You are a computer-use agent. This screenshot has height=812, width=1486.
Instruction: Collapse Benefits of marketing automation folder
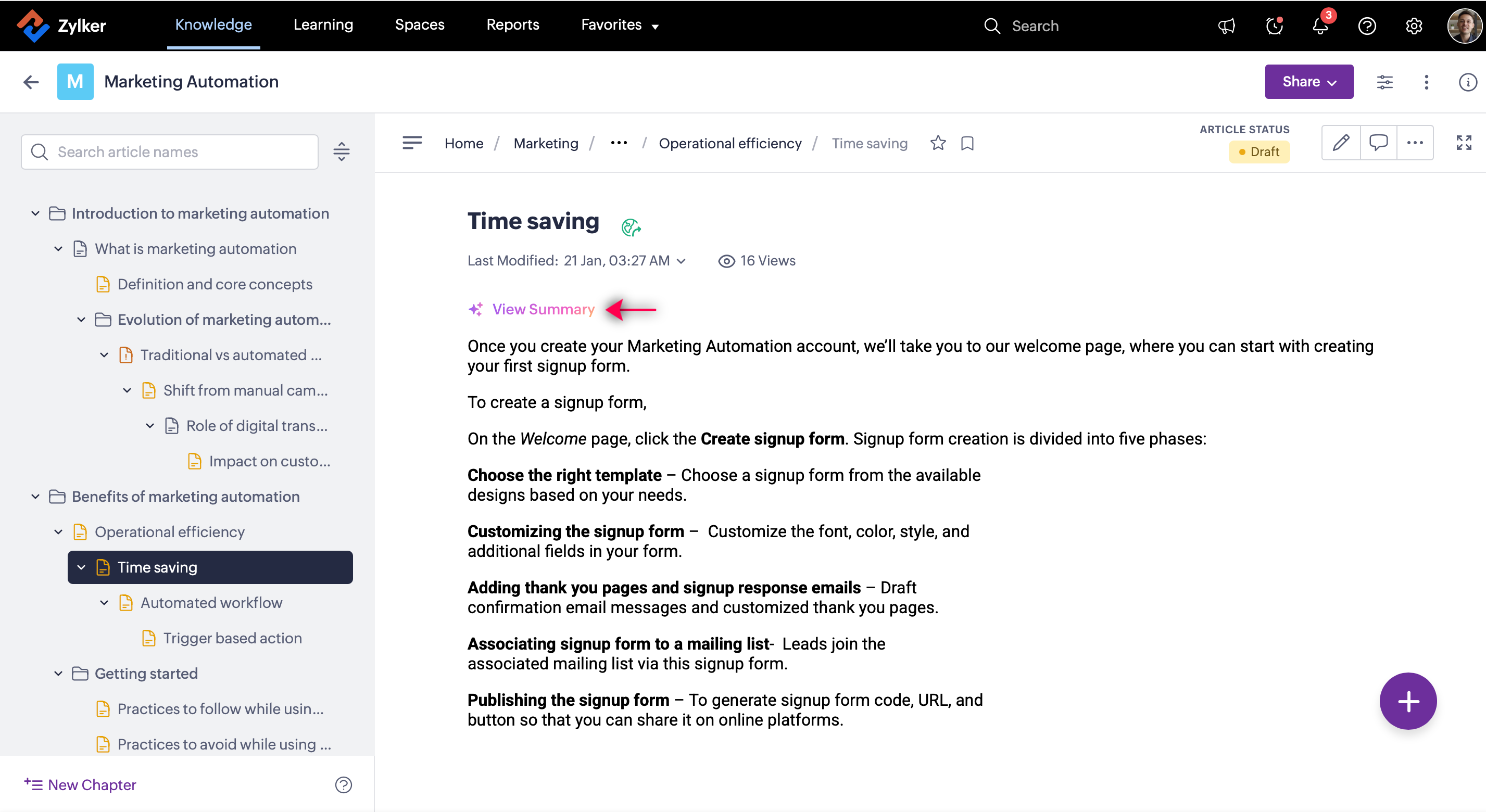pyautogui.click(x=36, y=497)
